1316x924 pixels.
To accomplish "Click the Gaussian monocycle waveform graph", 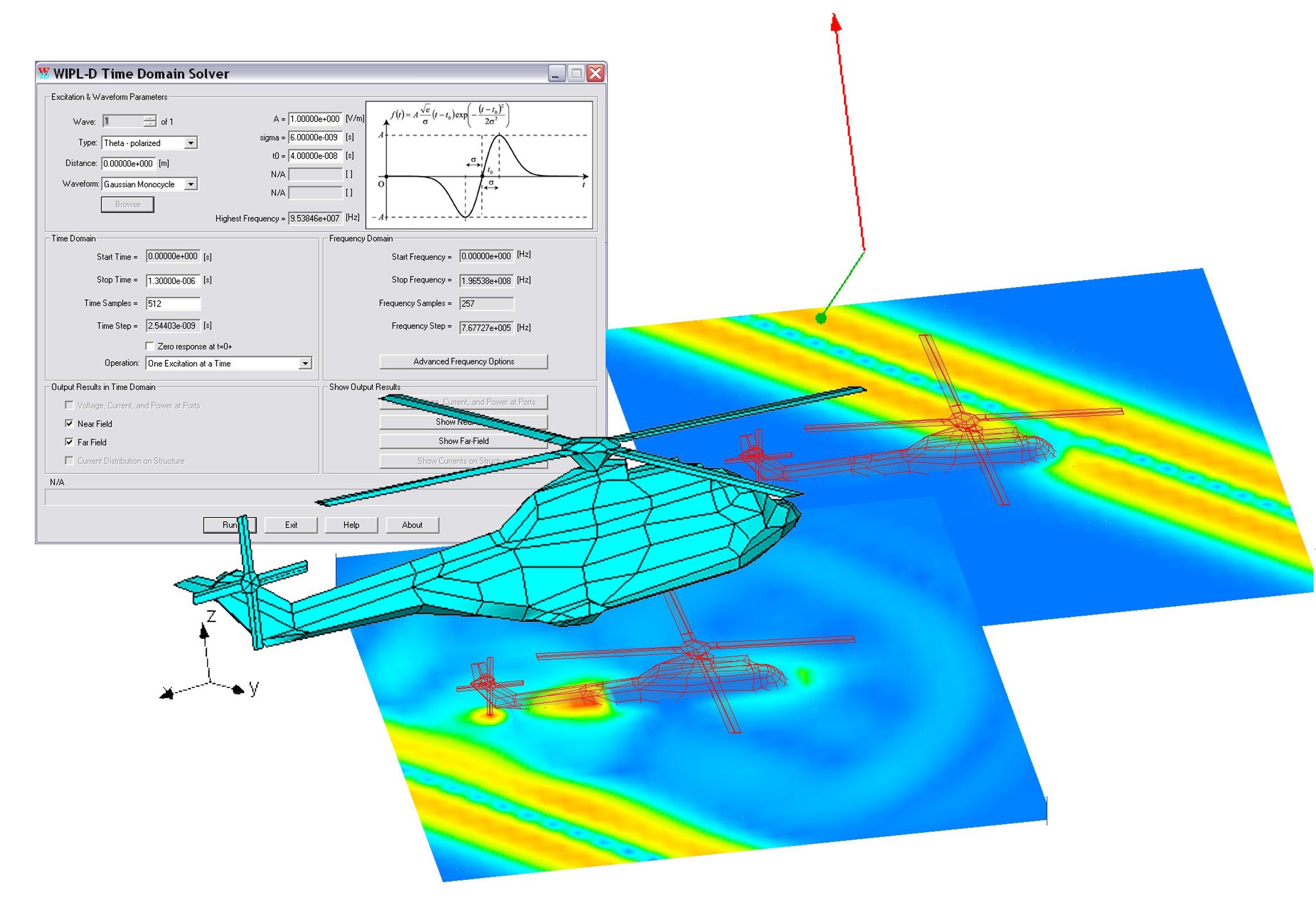I will point(479,166).
